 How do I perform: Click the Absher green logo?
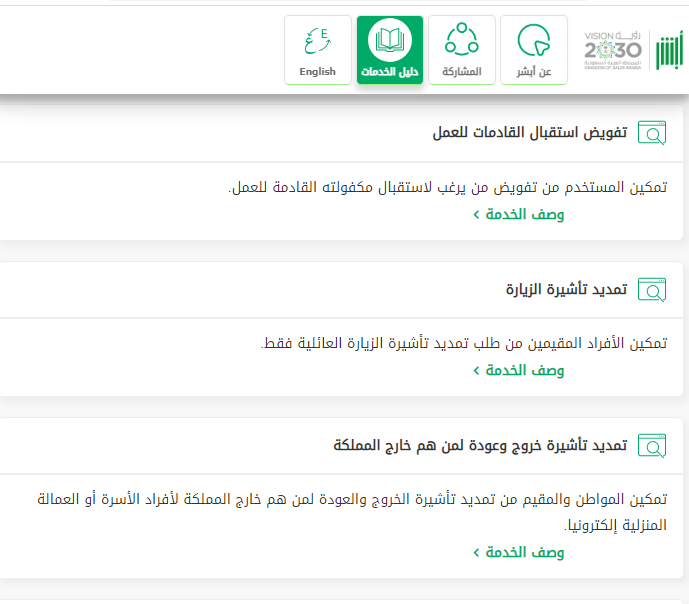(668, 49)
